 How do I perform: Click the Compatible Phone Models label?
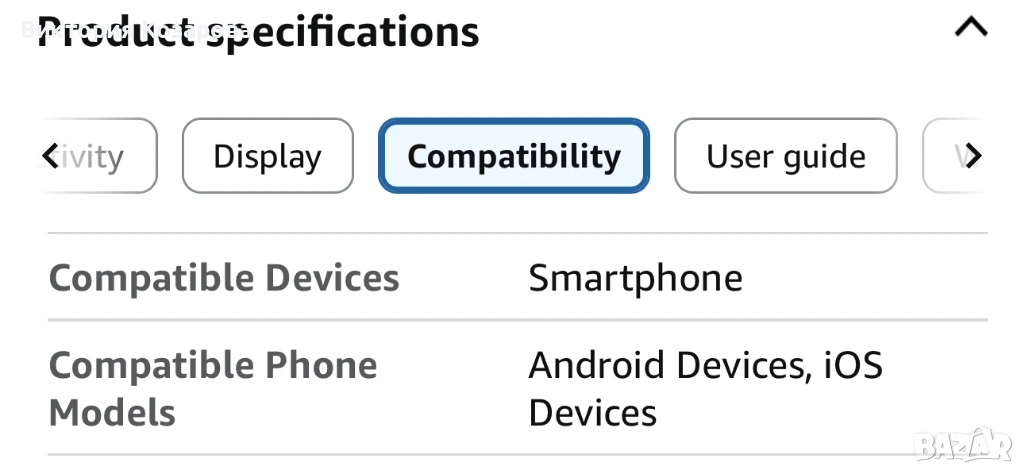point(212,389)
